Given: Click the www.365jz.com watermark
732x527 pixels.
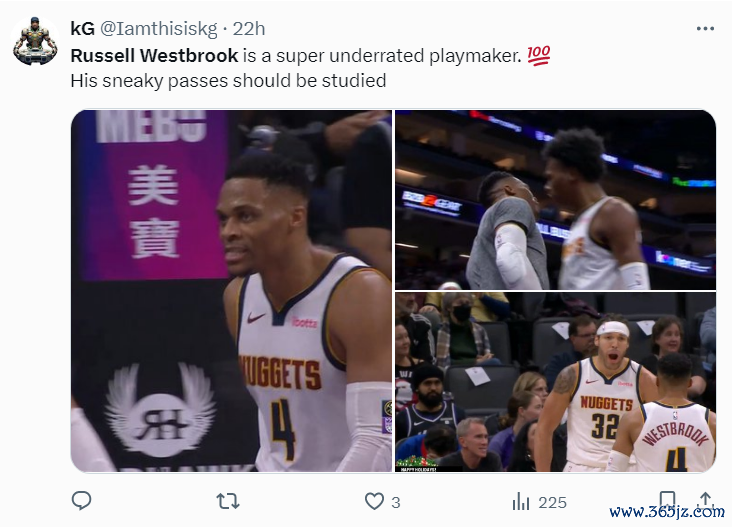Looking at the screenshot, I should [x=667, y=512].
